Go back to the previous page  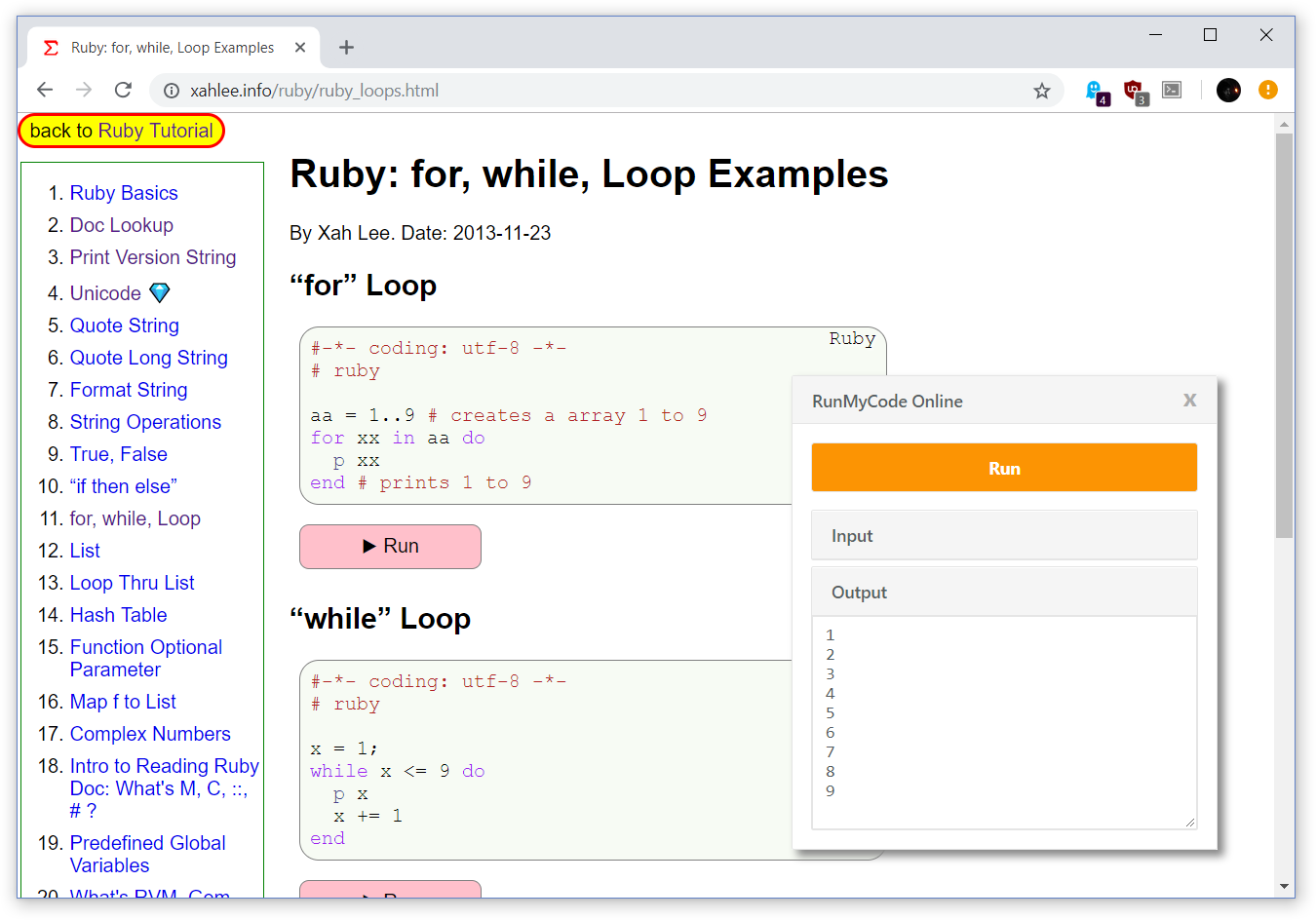pos(45,90)
